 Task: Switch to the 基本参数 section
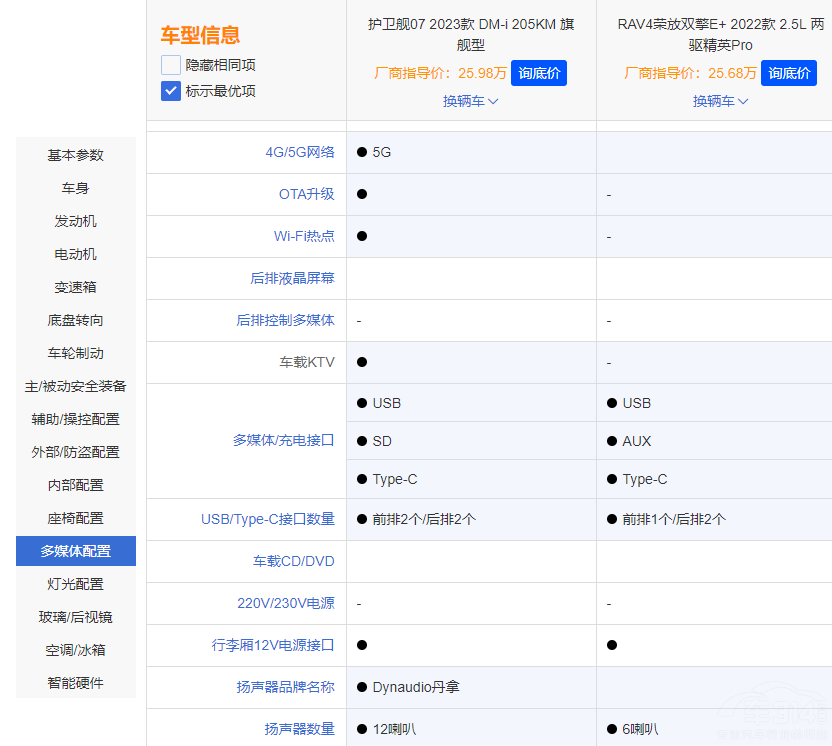[75, 155]
